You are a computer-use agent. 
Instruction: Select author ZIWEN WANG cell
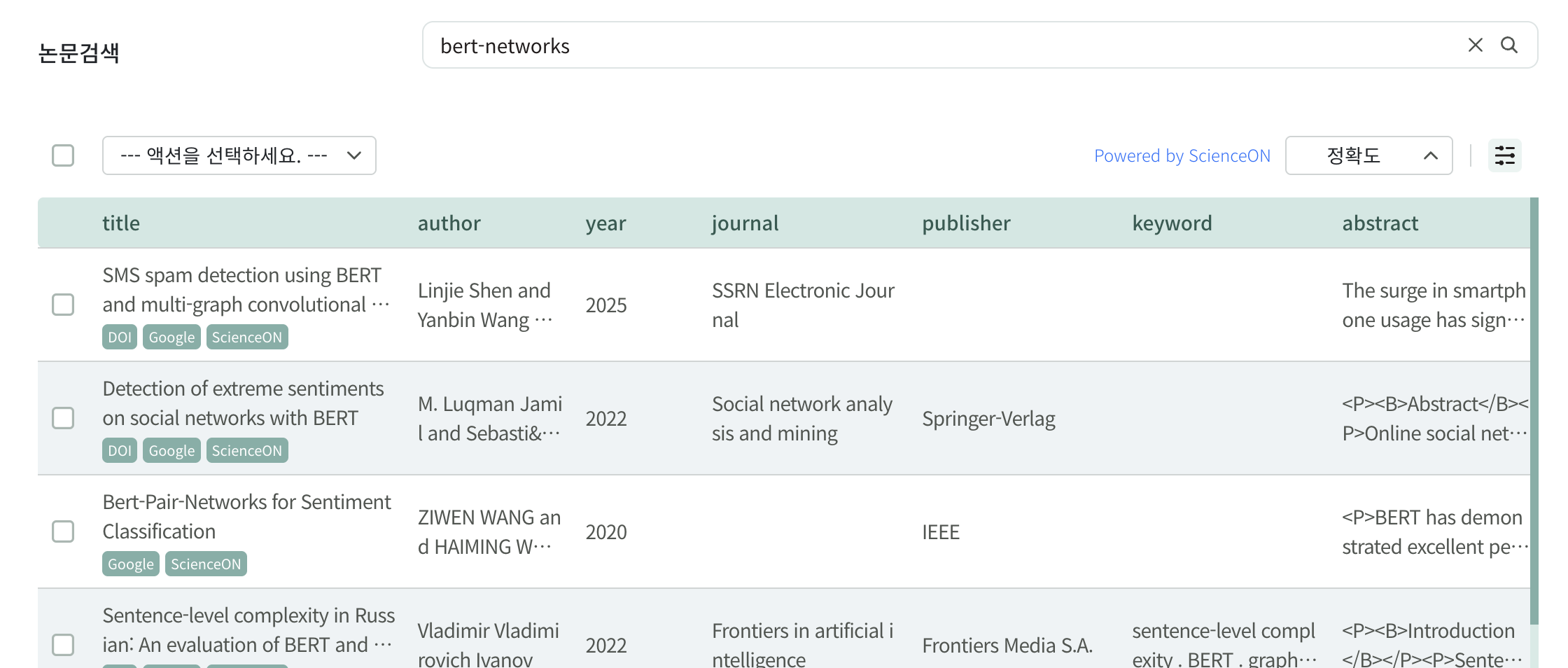coord(489,532)
